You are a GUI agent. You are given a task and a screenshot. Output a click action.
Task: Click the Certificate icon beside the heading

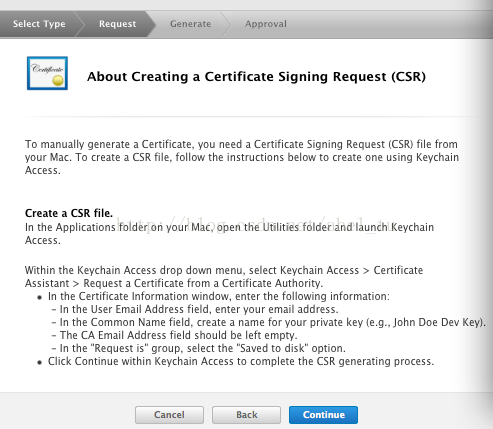pyautogui.click(x=47, y=73)
